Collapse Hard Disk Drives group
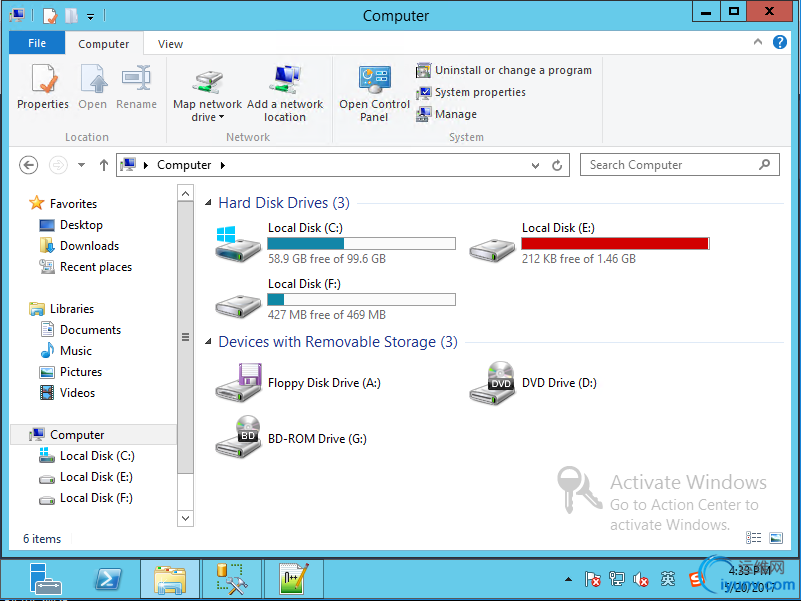 (208, 203)
